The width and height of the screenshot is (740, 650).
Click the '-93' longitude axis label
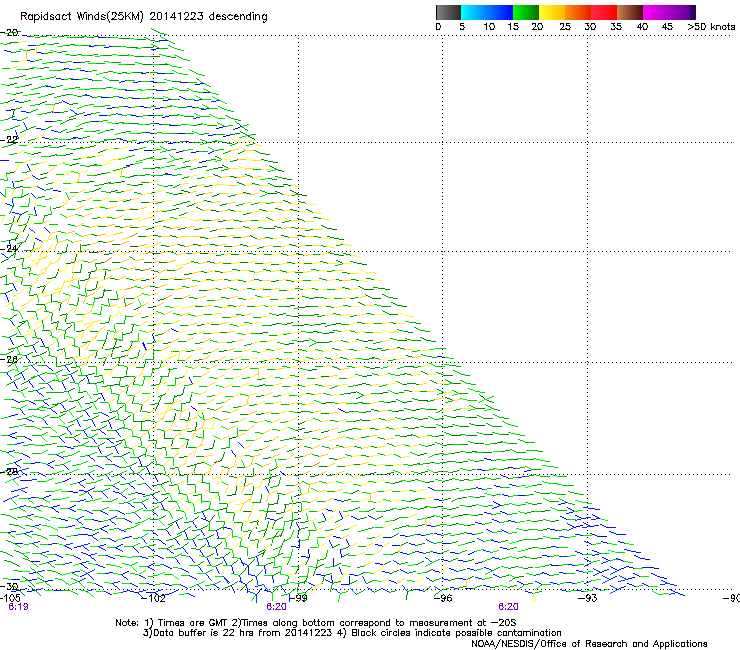pyautogui.click(x=587, y=599)
